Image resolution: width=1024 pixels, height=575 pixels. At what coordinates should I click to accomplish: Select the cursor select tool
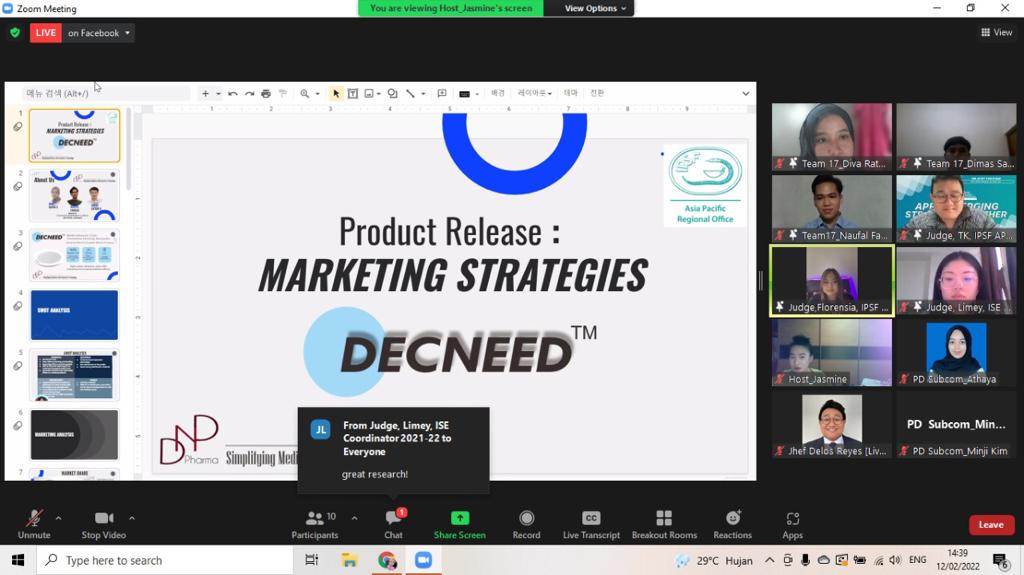[336, 93]
